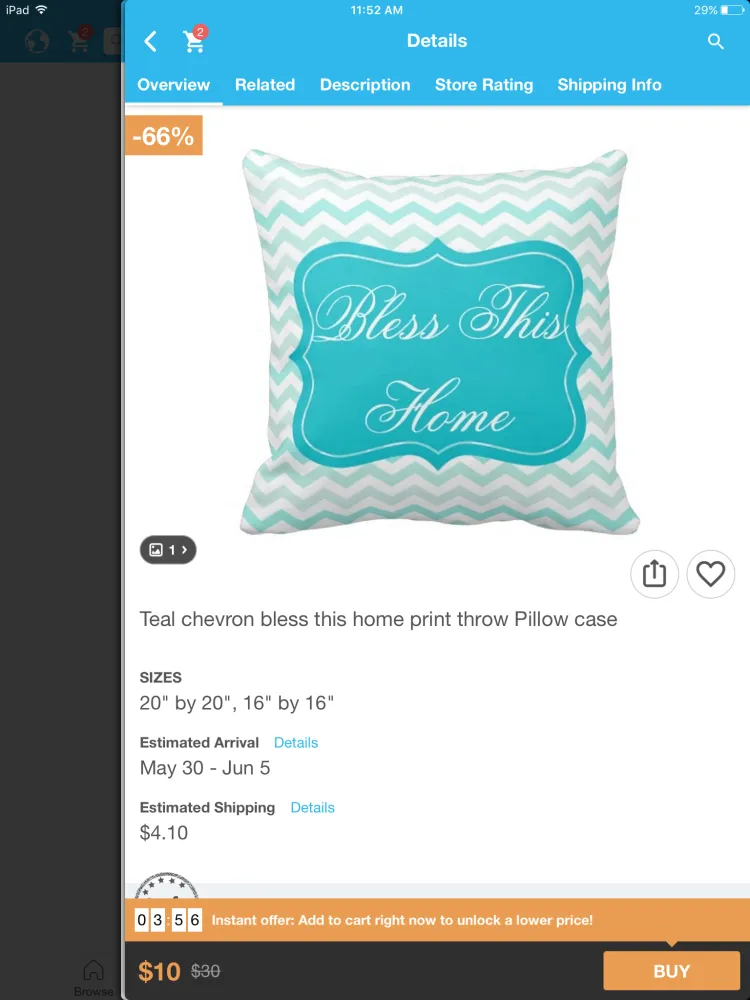Open image gallery counter showing 1

point(168,550)
